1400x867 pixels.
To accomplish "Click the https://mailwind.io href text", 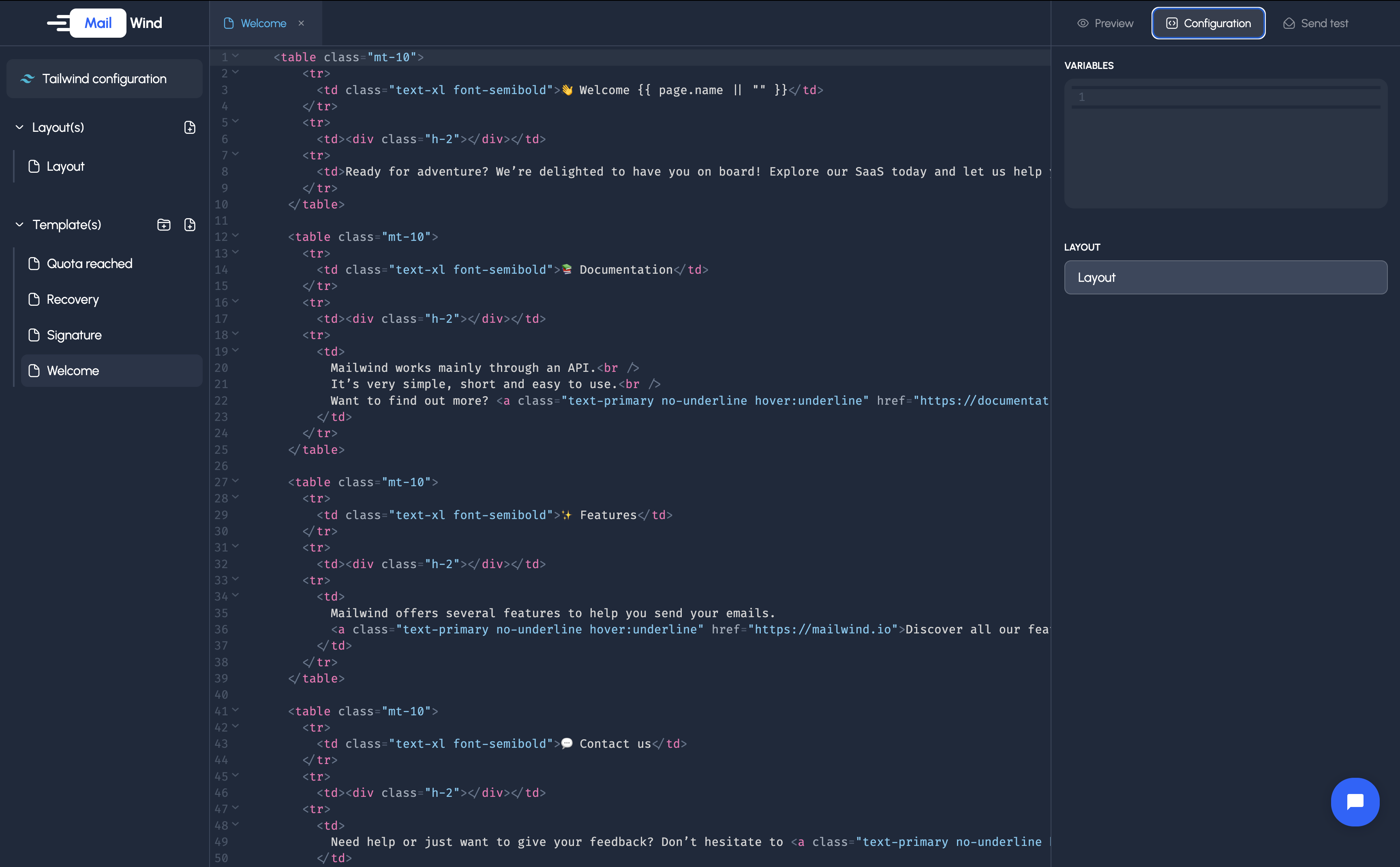I will tap(823, 630).
